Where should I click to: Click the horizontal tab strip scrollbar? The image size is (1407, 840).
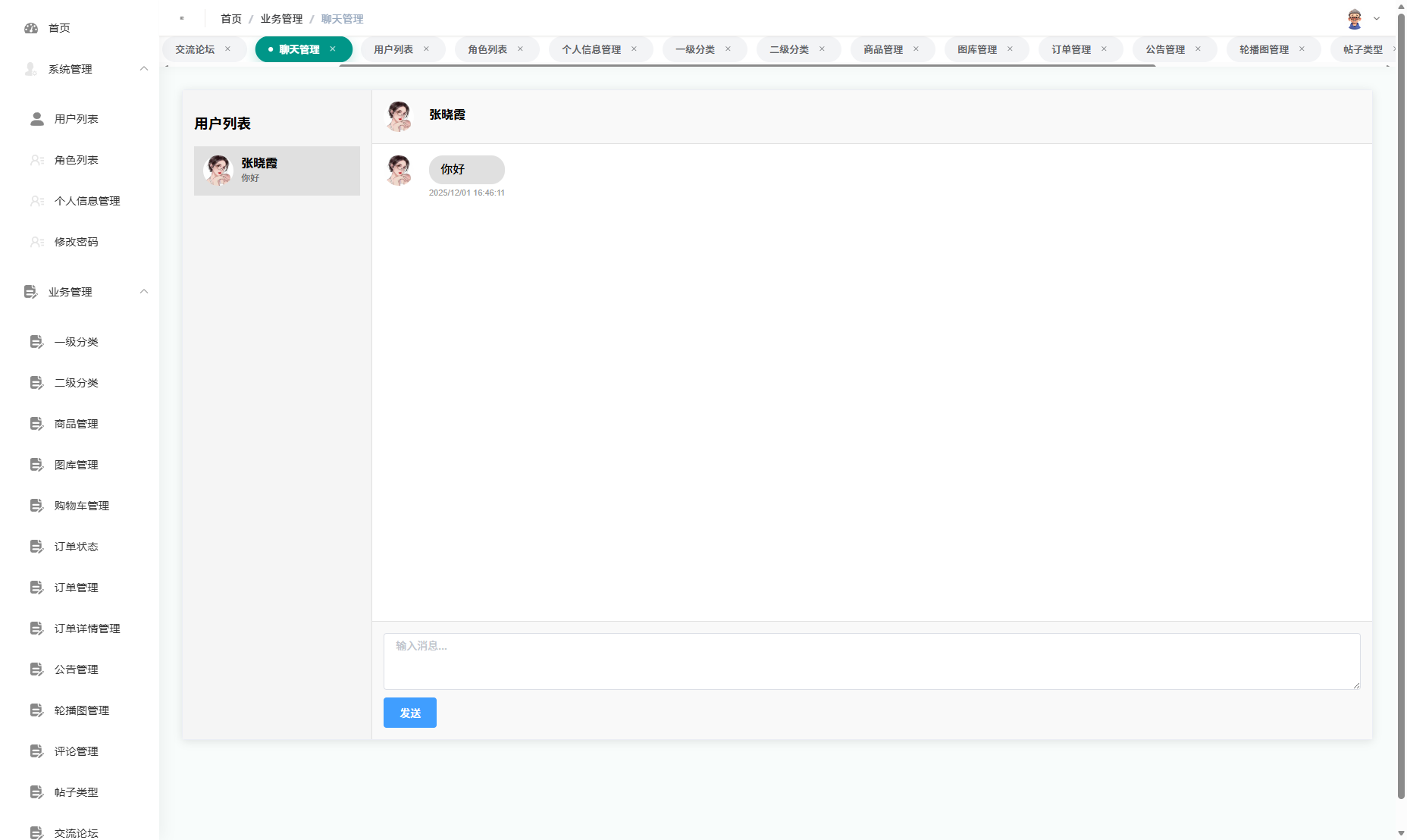point(747,66)
